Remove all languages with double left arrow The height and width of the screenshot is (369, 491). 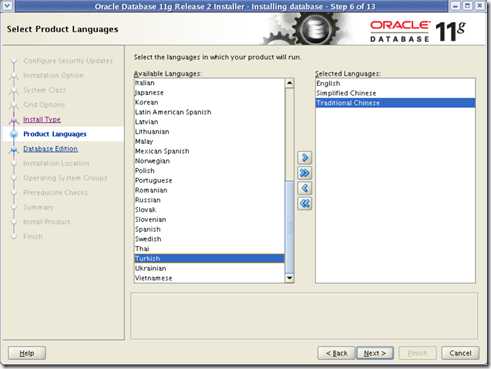(x=304, y=203)
